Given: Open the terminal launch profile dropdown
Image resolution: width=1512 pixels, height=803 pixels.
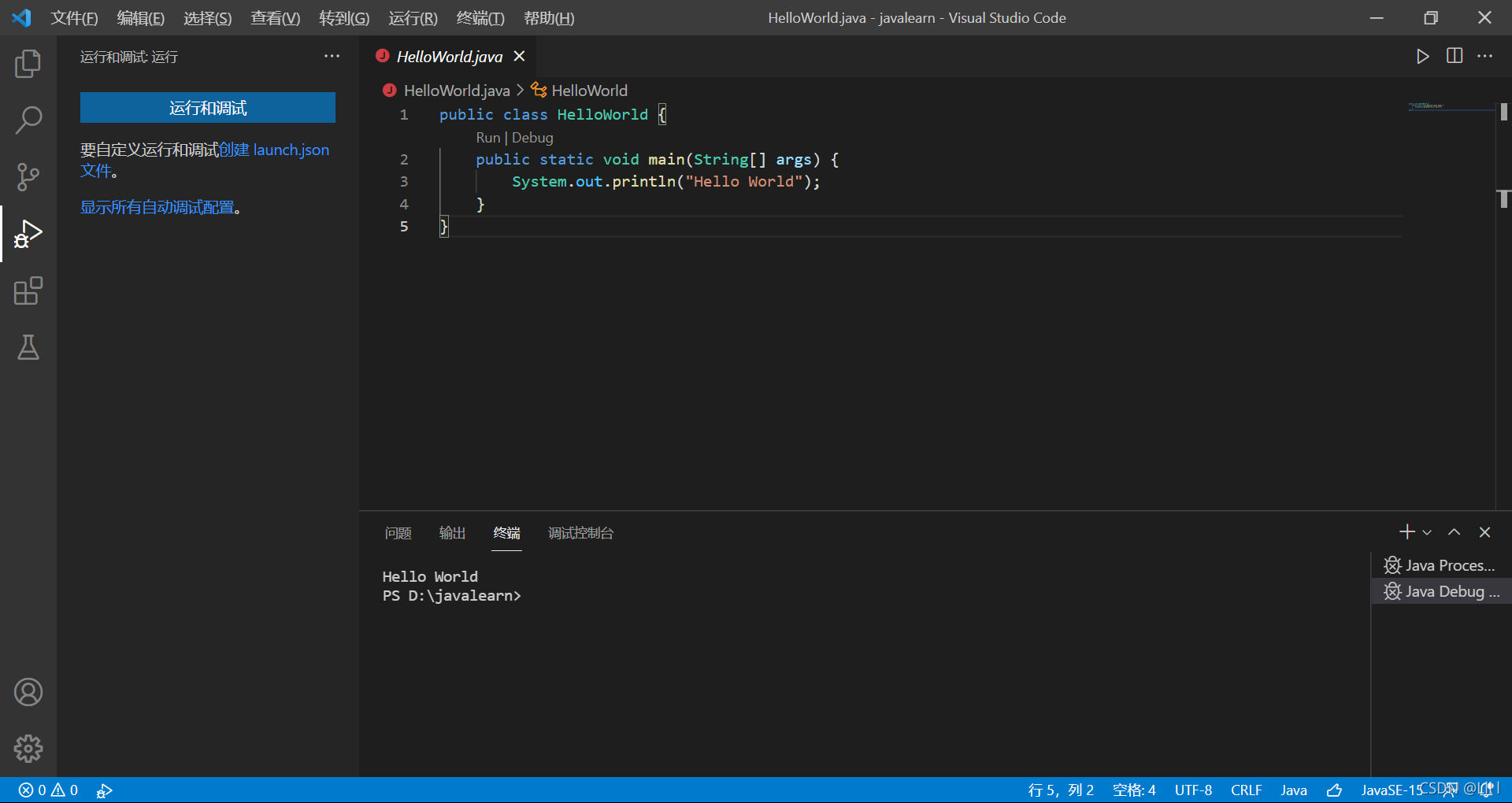Looking at the screenshot, I should [1427, 533].
